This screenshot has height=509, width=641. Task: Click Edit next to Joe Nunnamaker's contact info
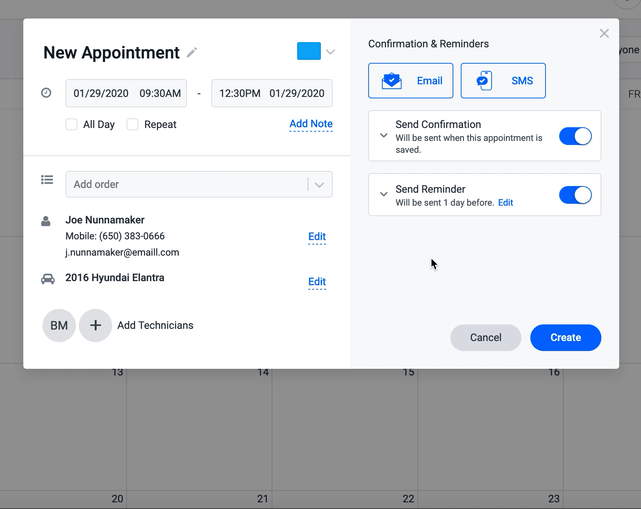[x=317, y=237]
